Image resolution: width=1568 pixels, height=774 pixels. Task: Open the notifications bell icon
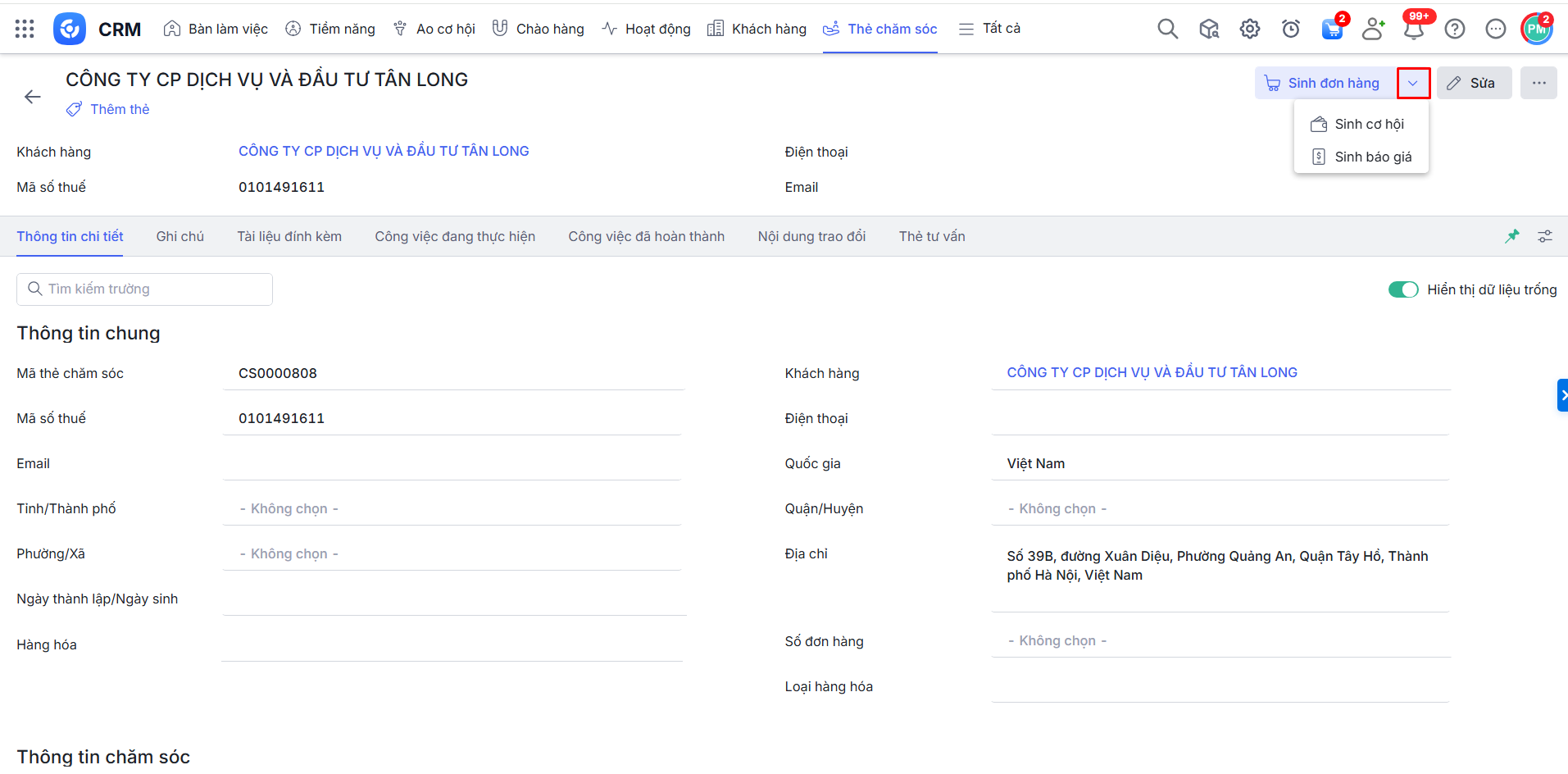pos(1414,30)
